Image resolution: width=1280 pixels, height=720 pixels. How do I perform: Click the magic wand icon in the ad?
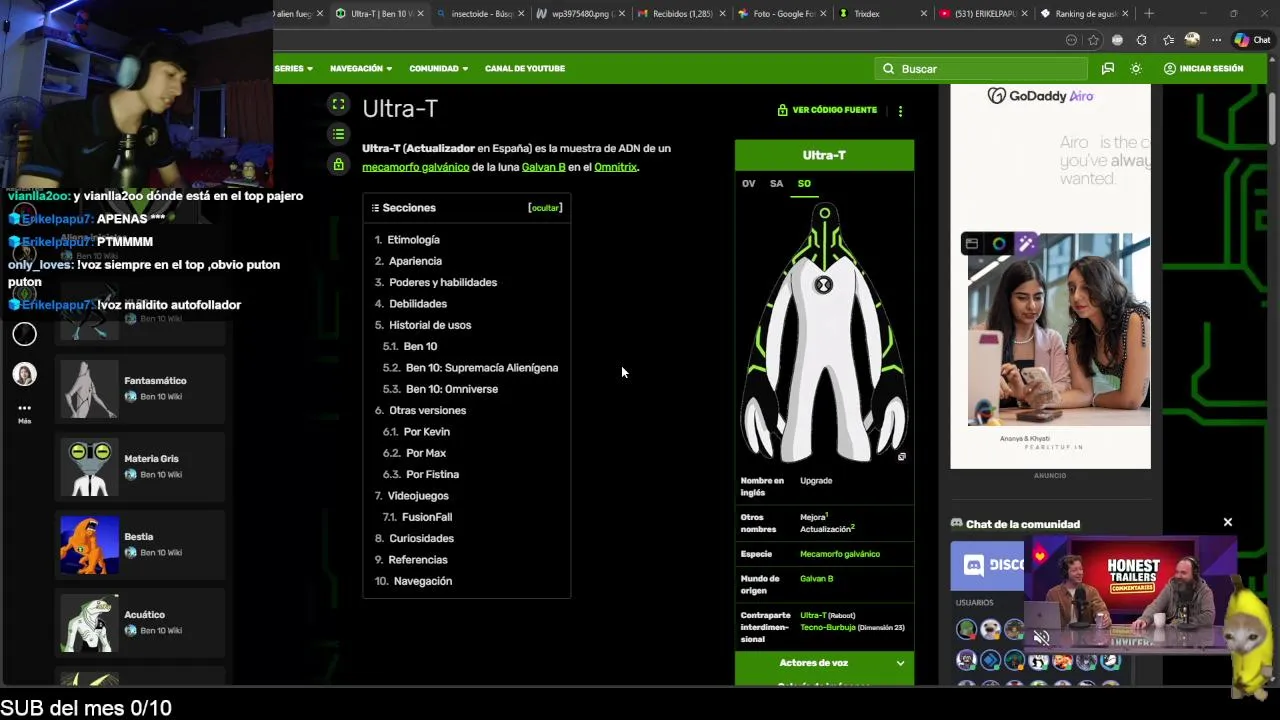(x=1026, y=244)
